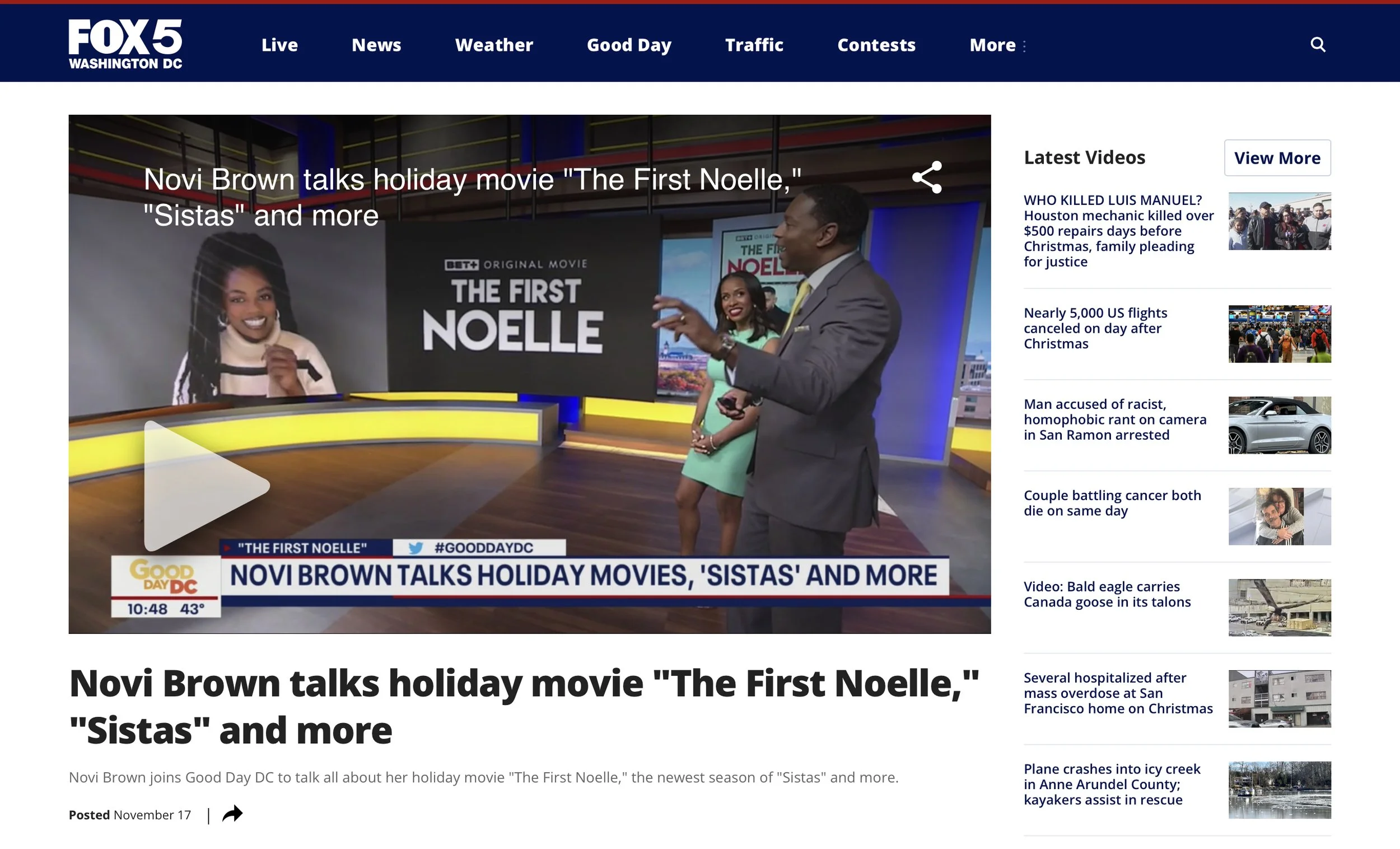Screen dimensions: 1400x849
Task: Open the Weather navigation menu
Action: 494,45
